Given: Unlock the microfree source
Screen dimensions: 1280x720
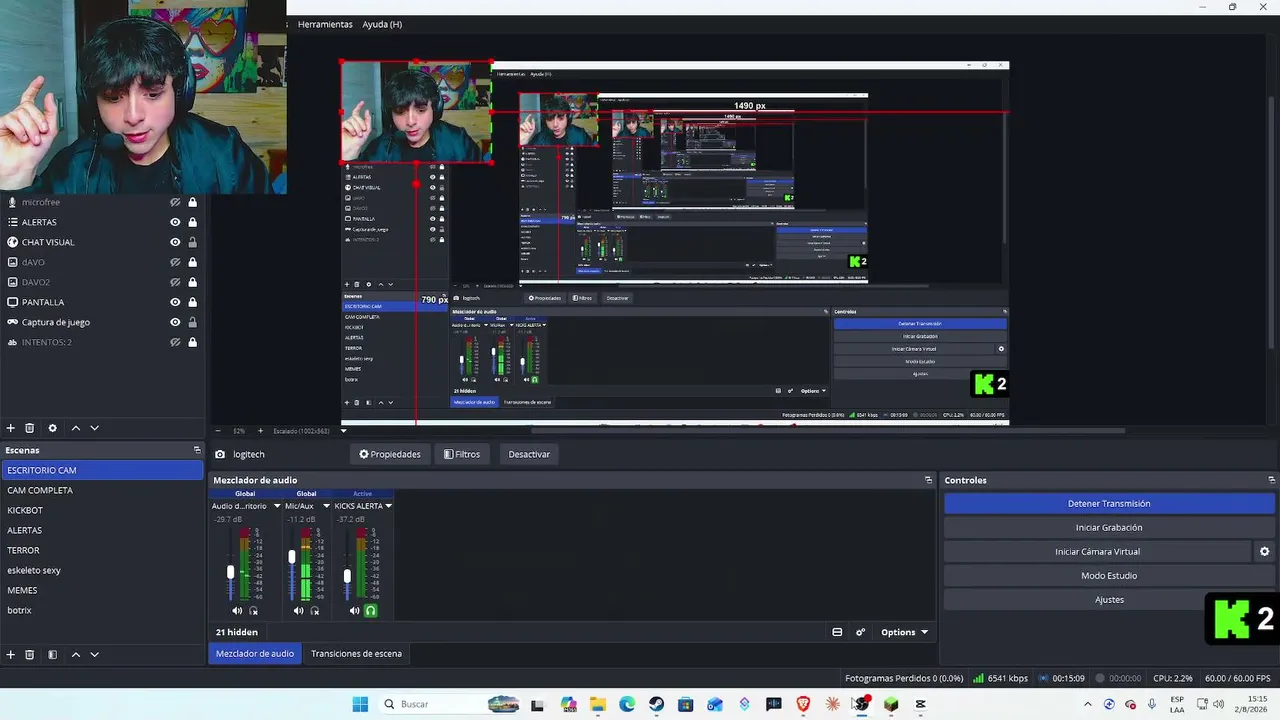Looking at the screenshot, I should point(192,202).
